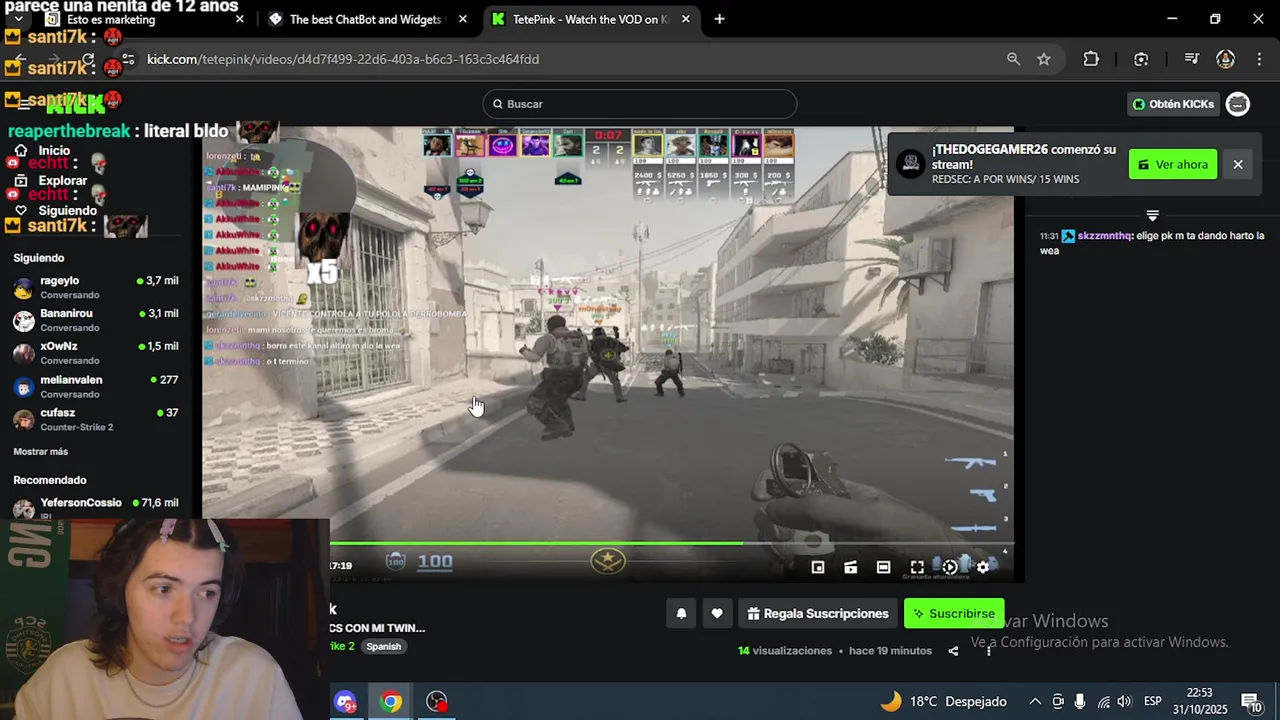Focus the Buscar search field
Image resolution: width=1280 pixels, height=720 pixels.
coord(640,104)
